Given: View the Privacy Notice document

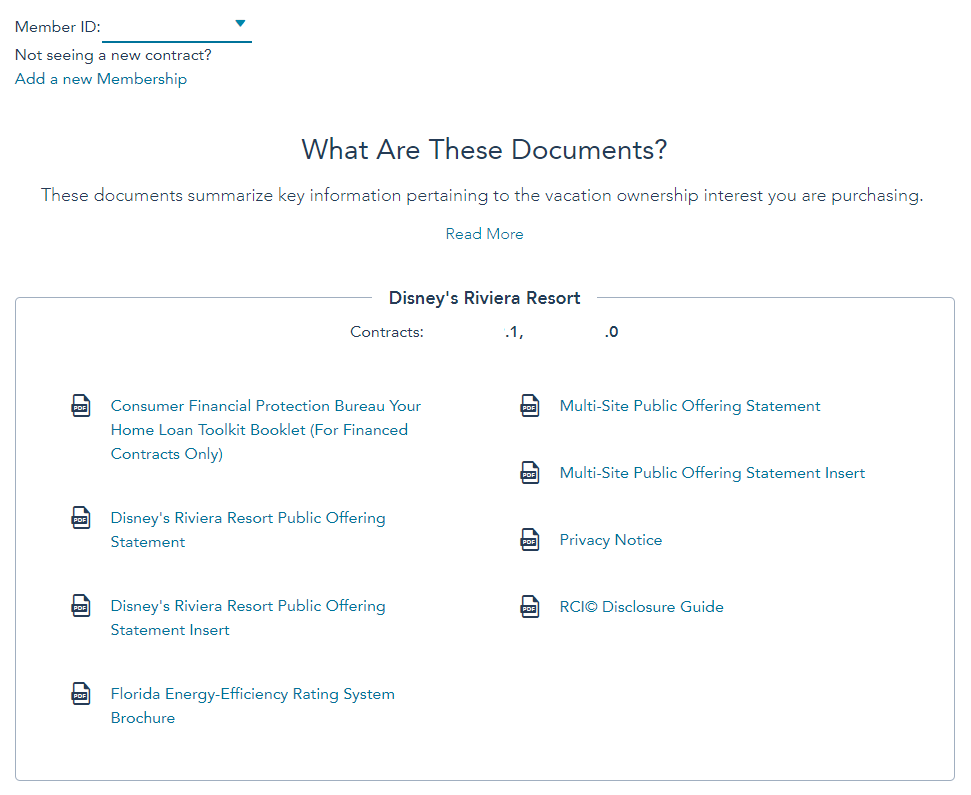Looking at the screenshot, I should tap(610, 539).
